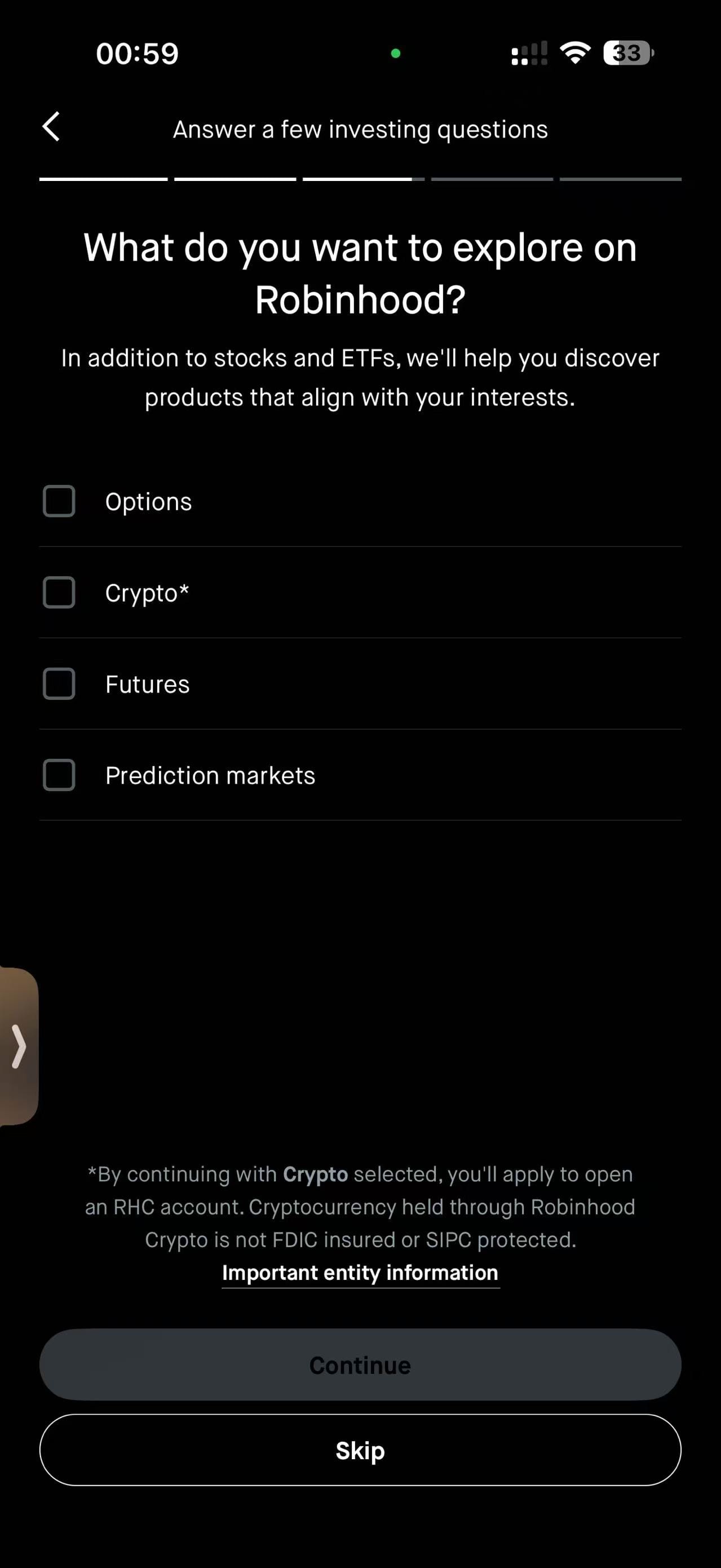Tap the Answer a few investing questions title

[x=360, y=130]
